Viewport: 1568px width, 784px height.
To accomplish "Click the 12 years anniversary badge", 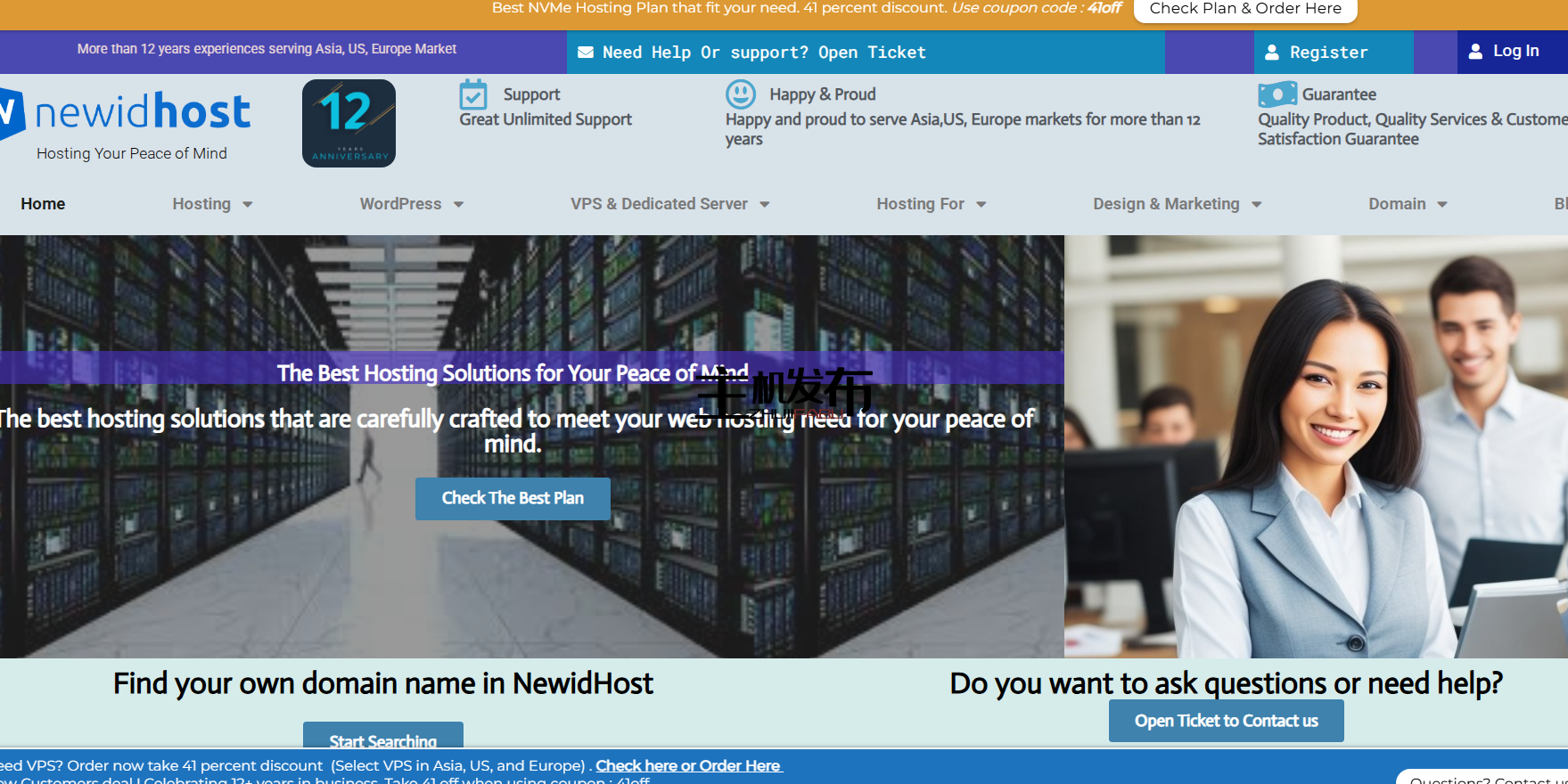I will point(349,123).
